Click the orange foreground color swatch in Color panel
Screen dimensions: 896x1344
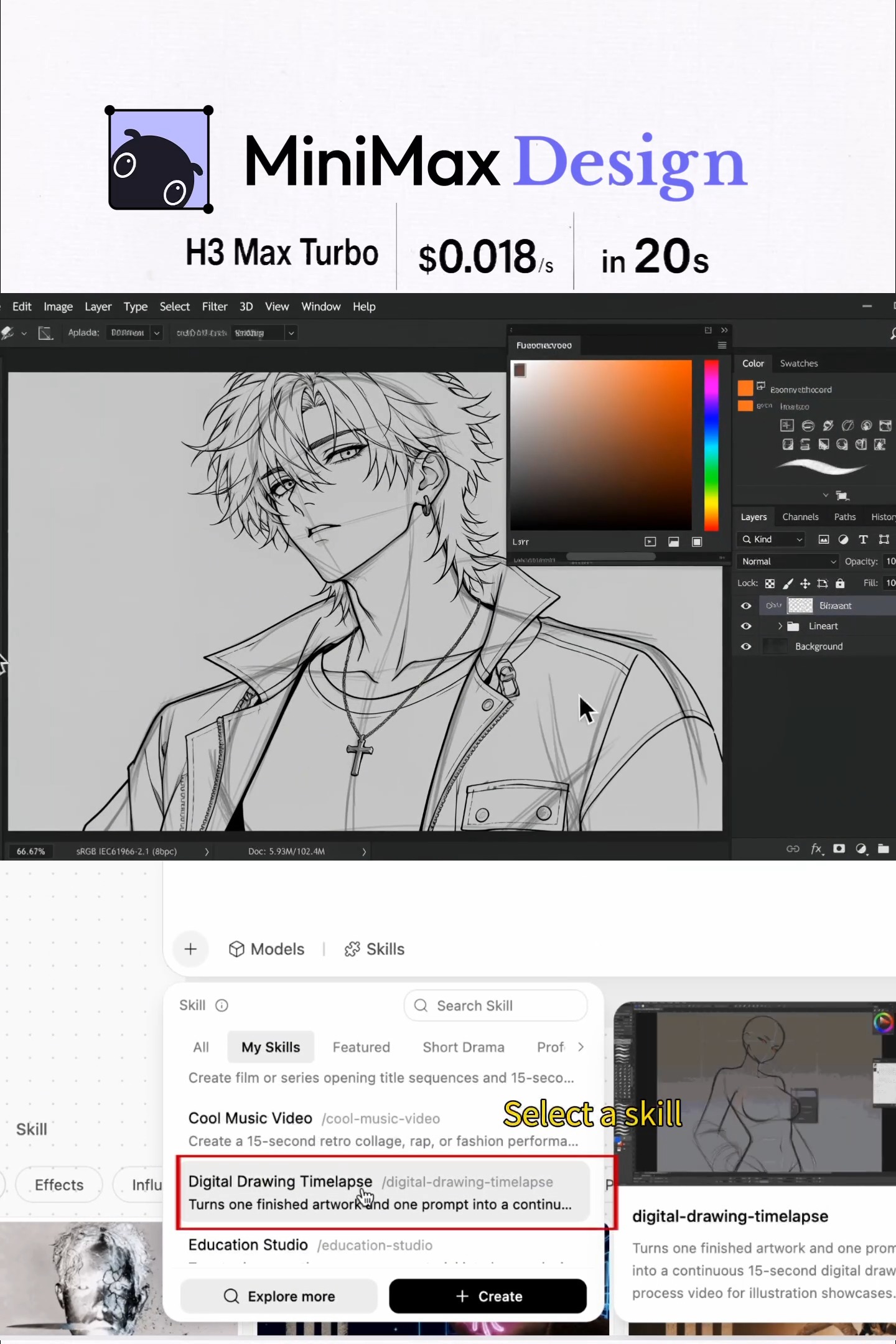click(x=745, y=388)
